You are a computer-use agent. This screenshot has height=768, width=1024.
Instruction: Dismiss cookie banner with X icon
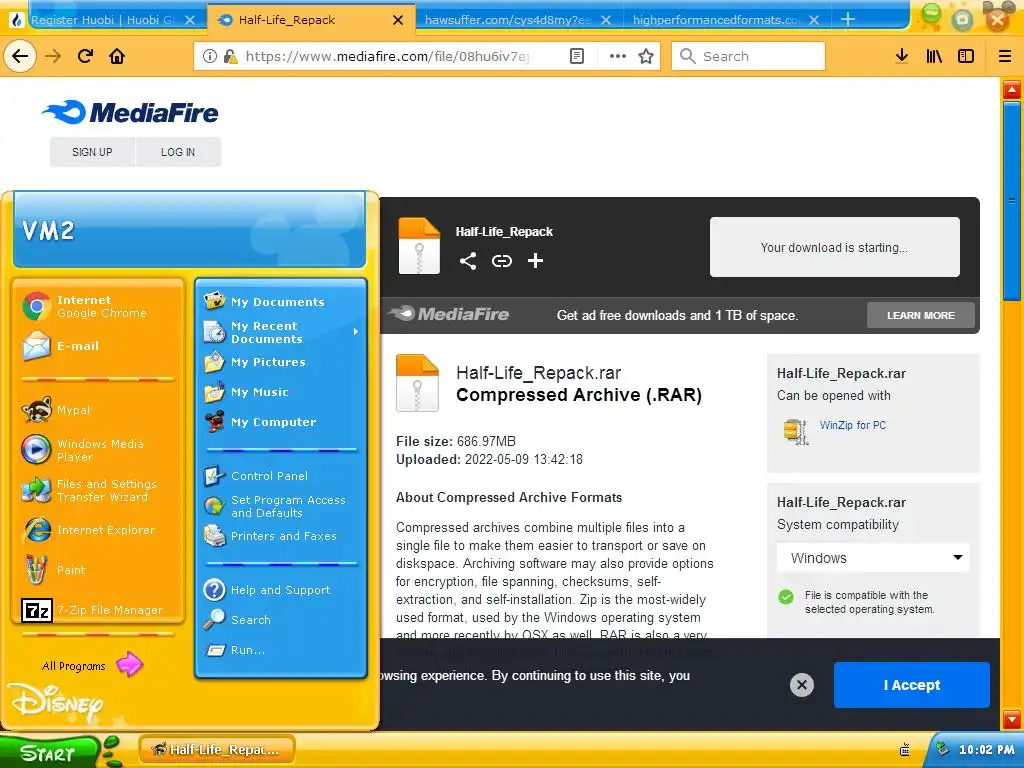pyautogui.click(x=802, y=684)
